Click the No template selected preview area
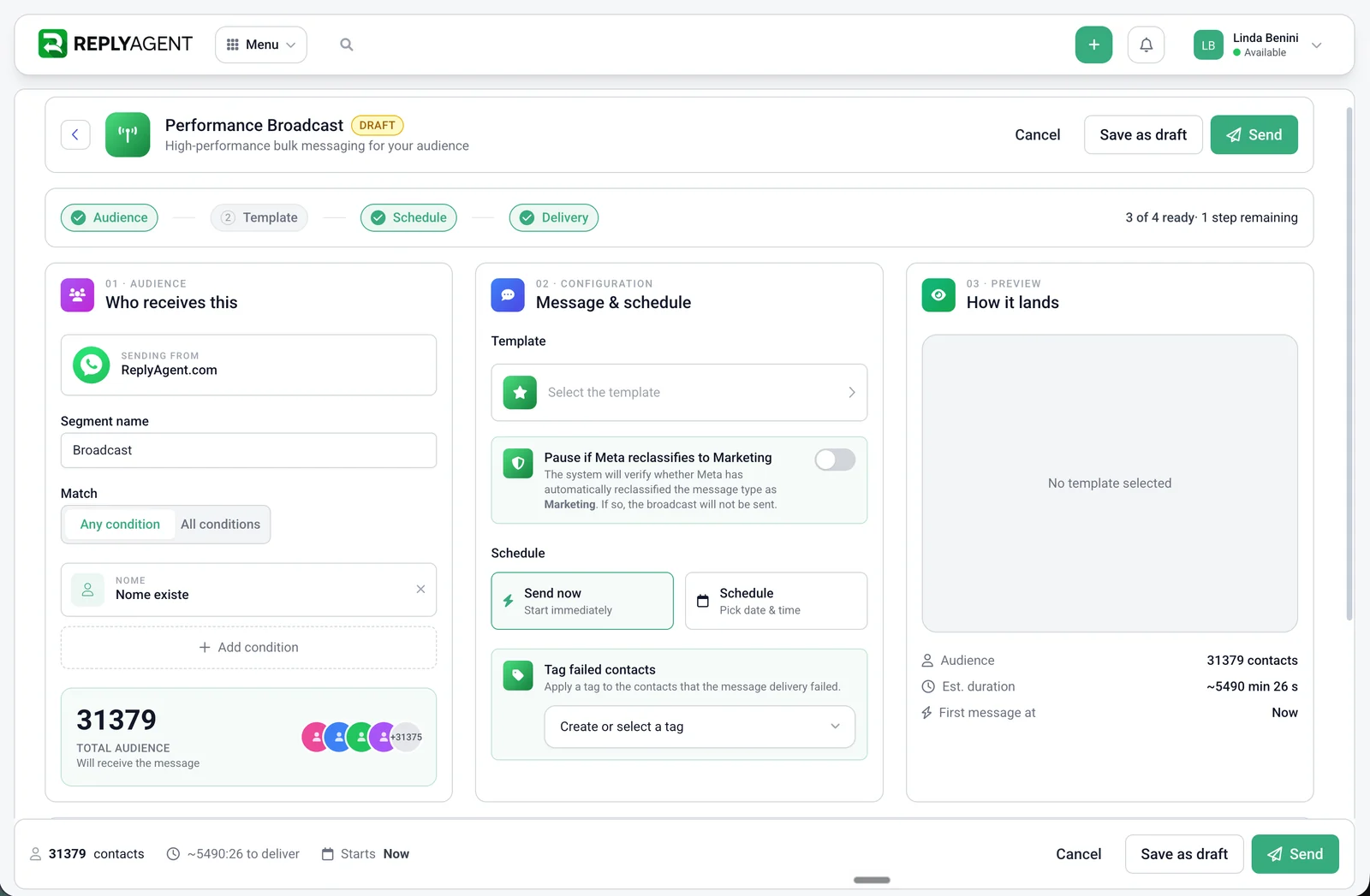 (x=1110, y=484)
